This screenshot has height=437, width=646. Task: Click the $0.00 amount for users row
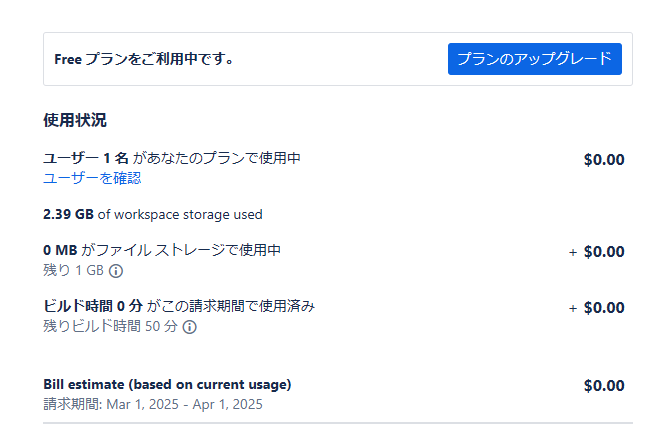click(x=604, y=159)
